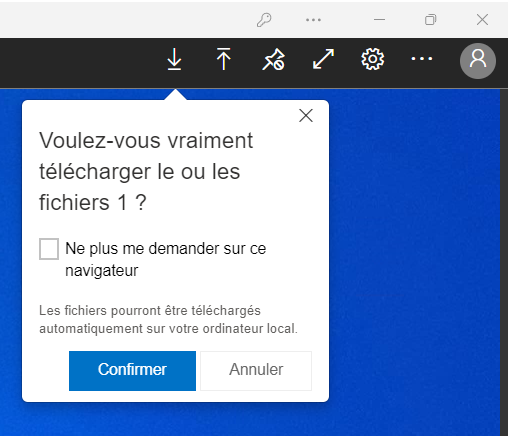The width and height of the screenshot is (509, 436).
Task: Cancel the download with Annuler
Action: click(x=256, y=371)
